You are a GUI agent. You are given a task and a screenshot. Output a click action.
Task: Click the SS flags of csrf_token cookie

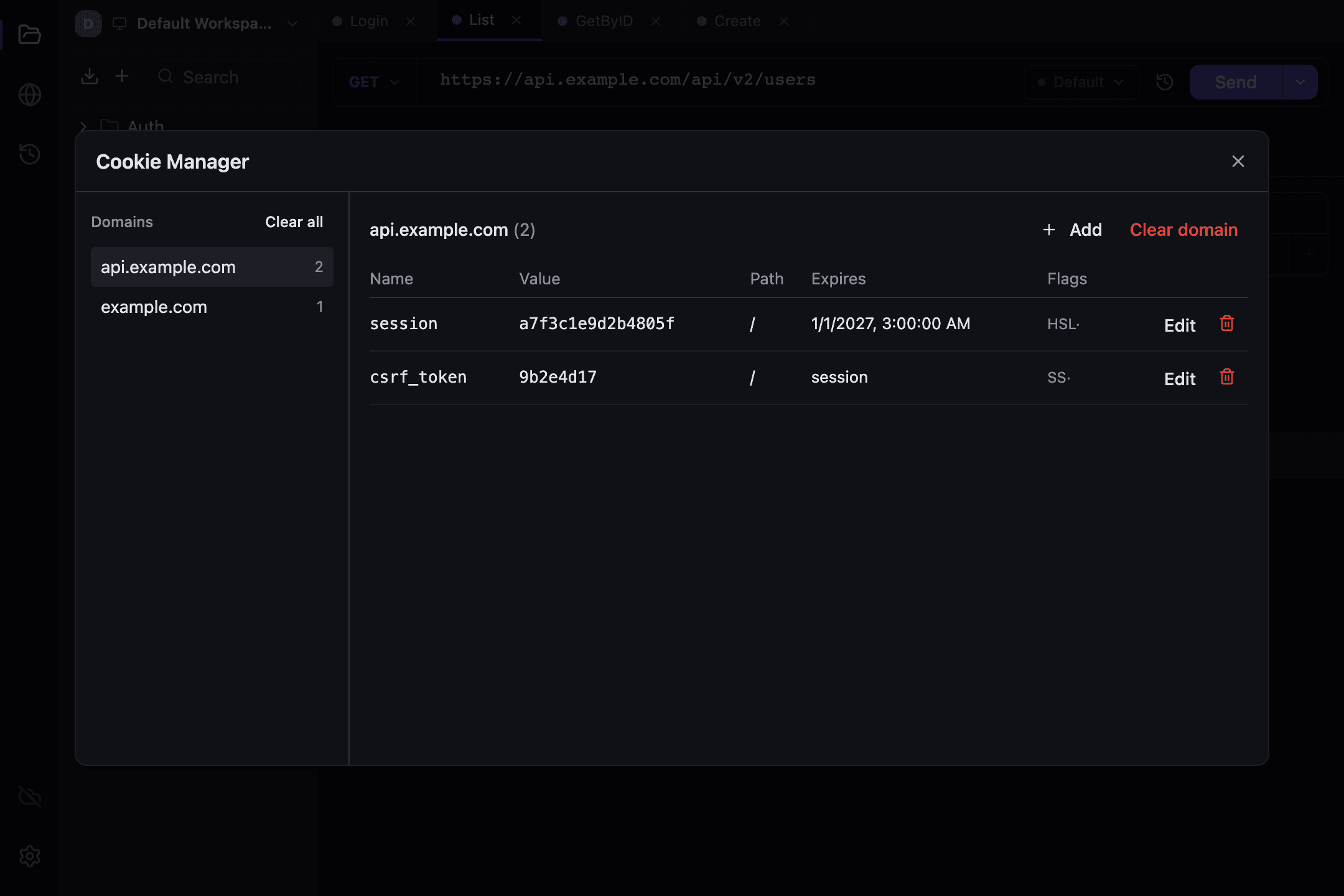[x=1058, y=378]
